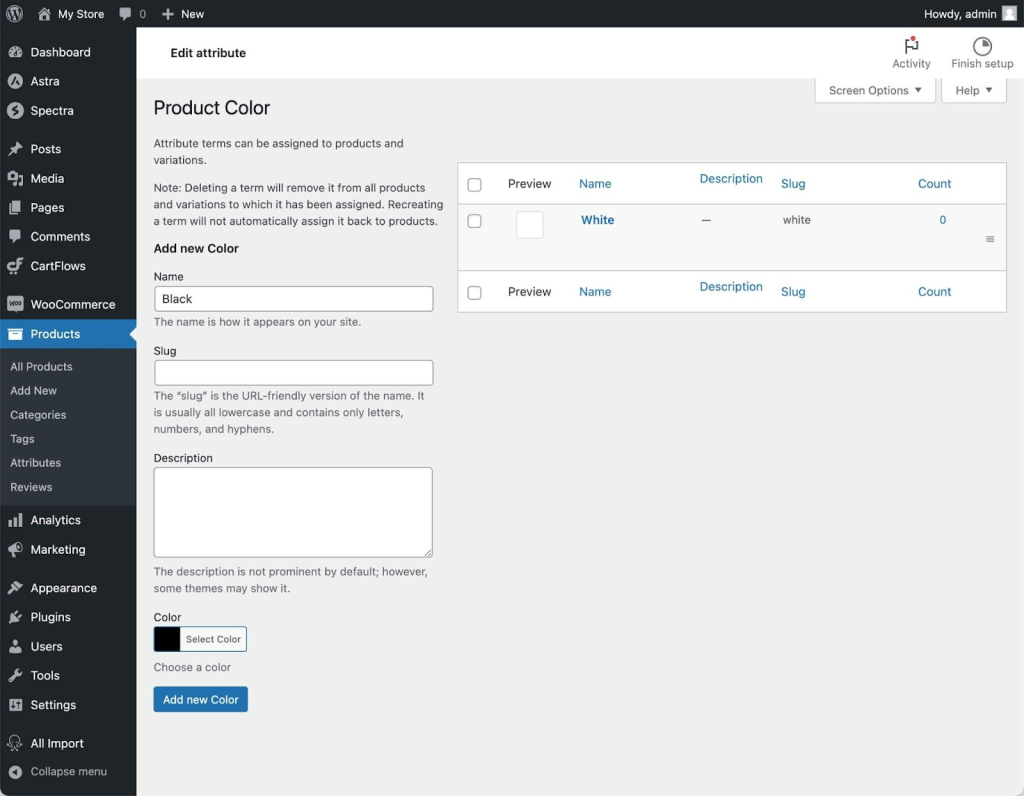Click Slug link in table footer
Viewport: 1024px width, 796px height.
pyautogui.click(x=793, y=292)
